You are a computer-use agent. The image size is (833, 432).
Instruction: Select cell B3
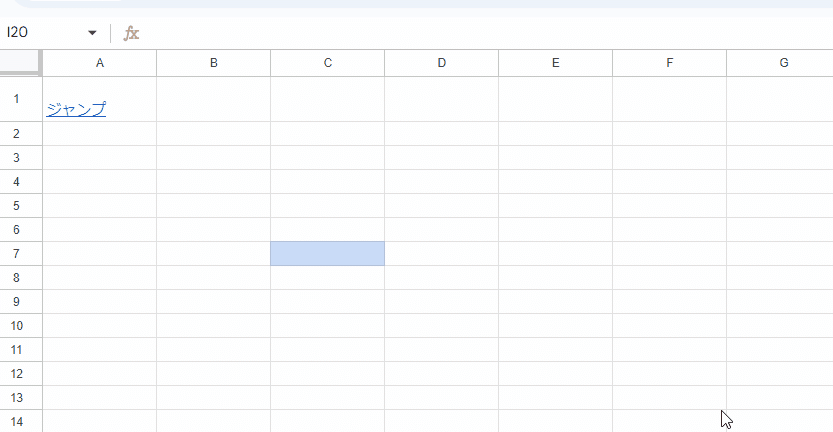[214, 158]
